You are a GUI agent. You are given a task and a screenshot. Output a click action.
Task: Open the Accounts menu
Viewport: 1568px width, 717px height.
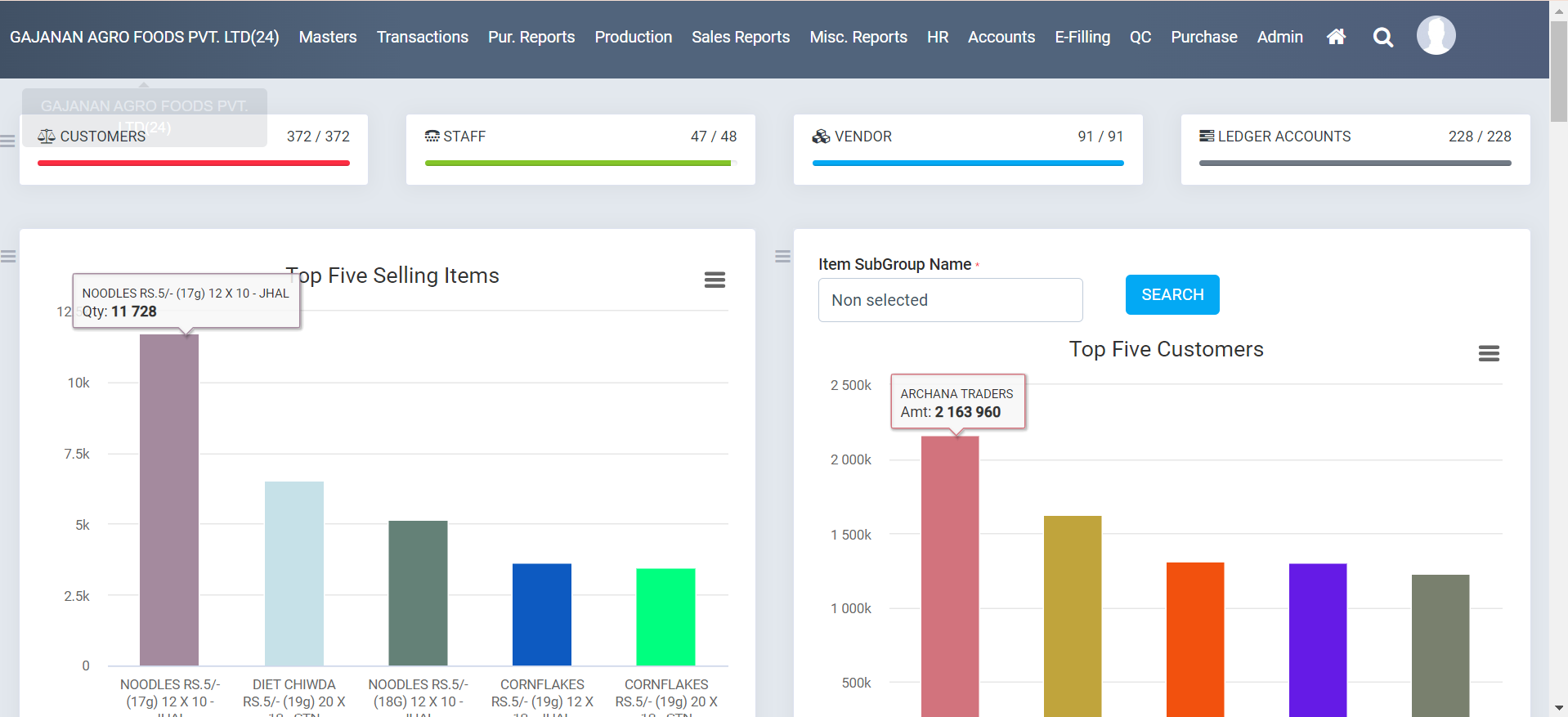pyautogui.click(x=1001, y=38)
